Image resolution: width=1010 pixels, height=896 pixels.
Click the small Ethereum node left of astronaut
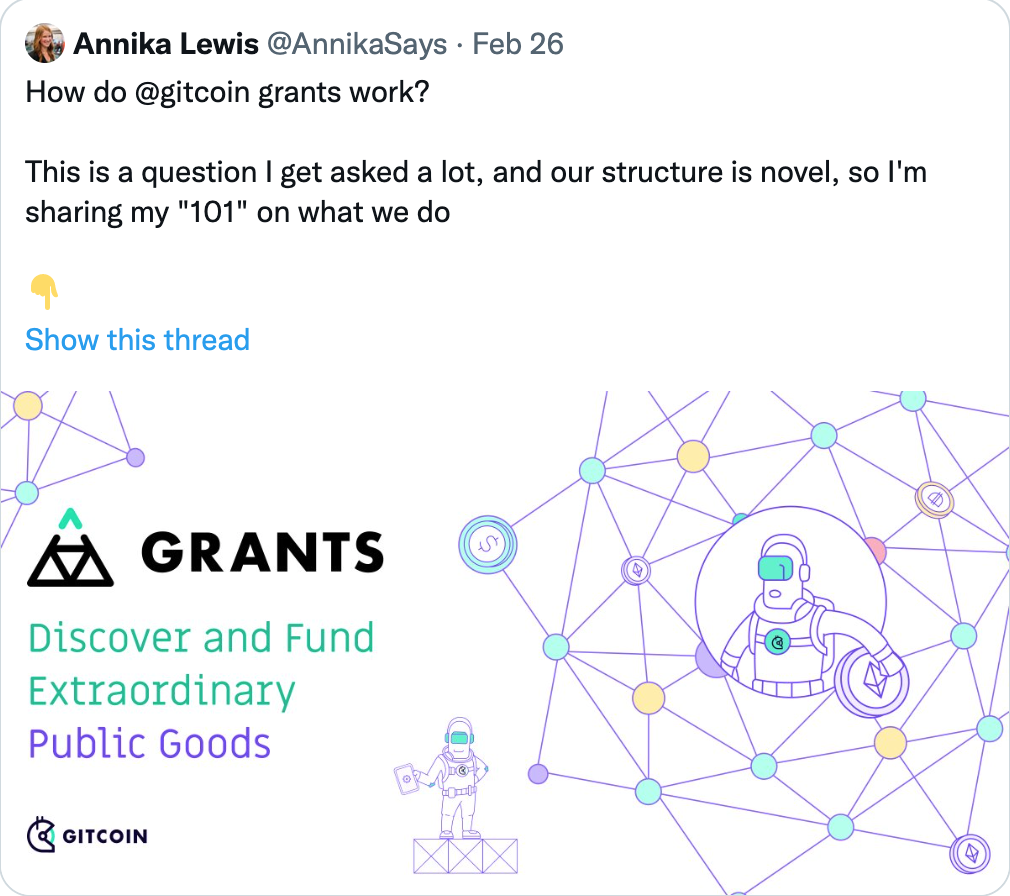636,570
